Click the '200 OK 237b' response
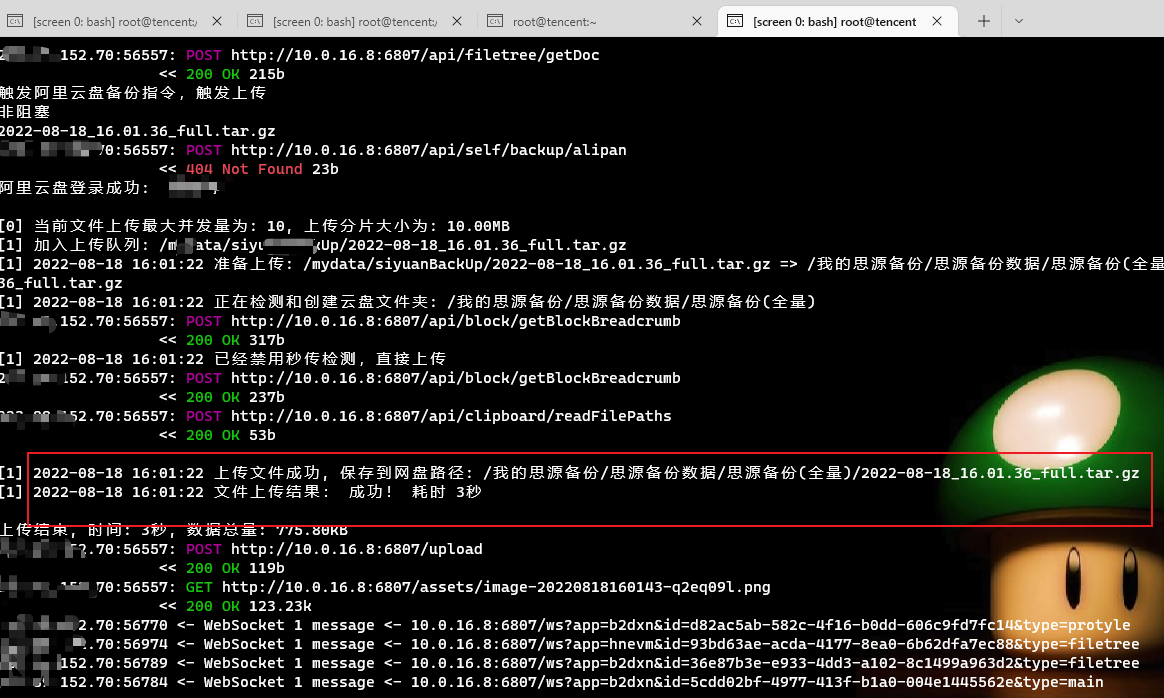The image size is (1164, 698). 222,397
